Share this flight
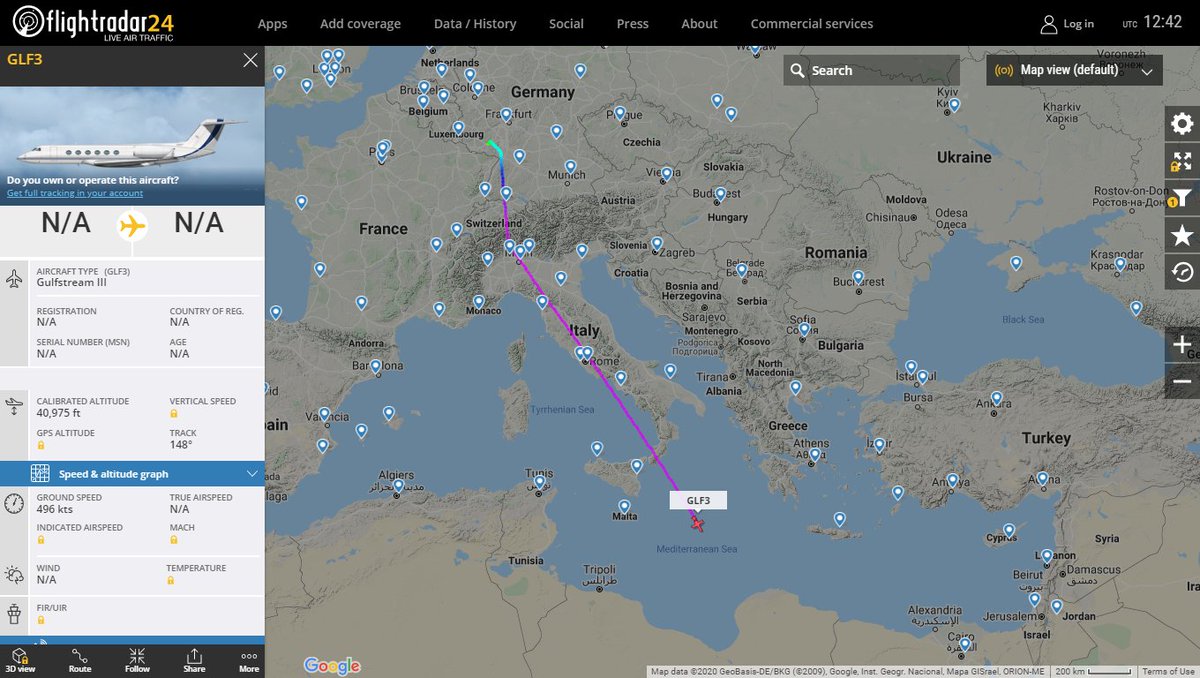The image size is (1200, 678). tap(194, 660)
